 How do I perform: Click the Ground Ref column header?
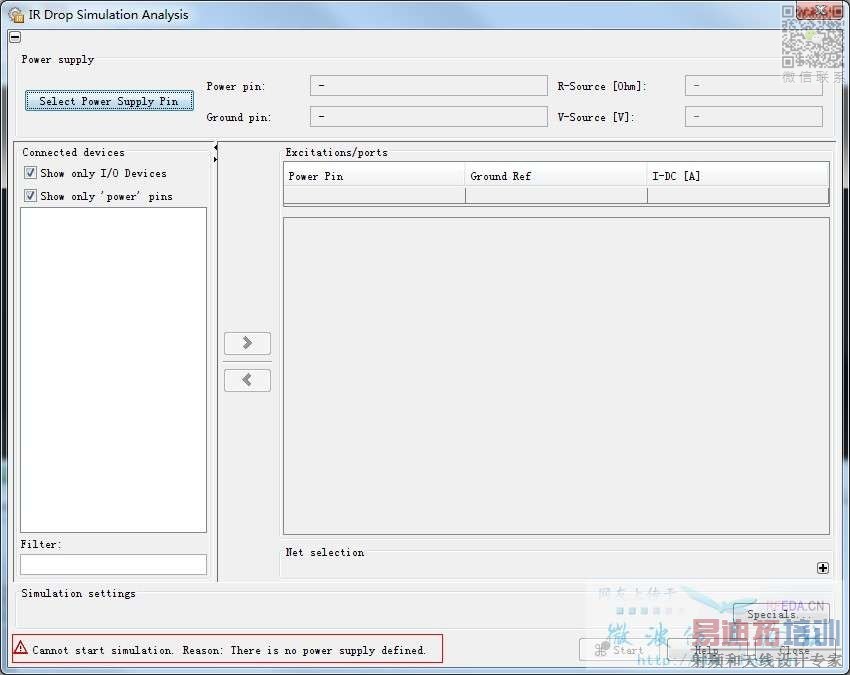click(556, 176)
